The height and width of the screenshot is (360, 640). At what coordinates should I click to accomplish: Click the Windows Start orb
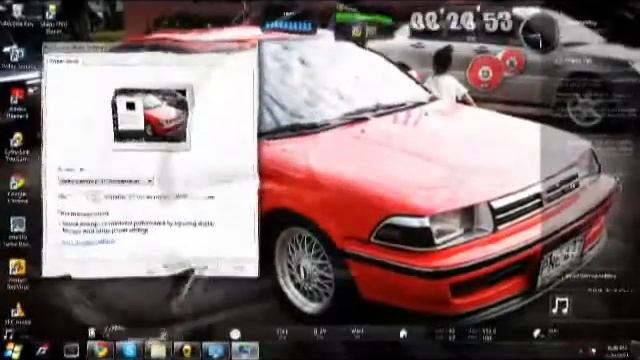[x=12, y=351]
